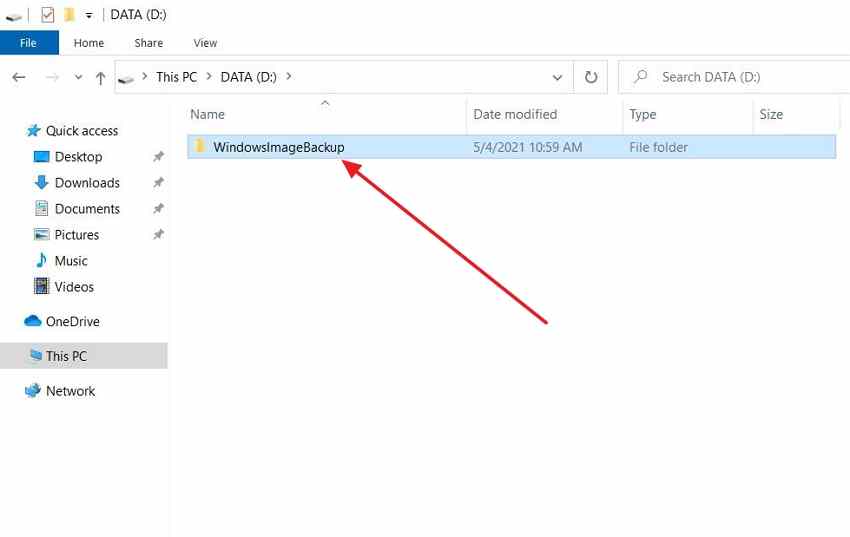Open the address bar history dropdown
Viewport: 850px width, 537px height.
557,77
